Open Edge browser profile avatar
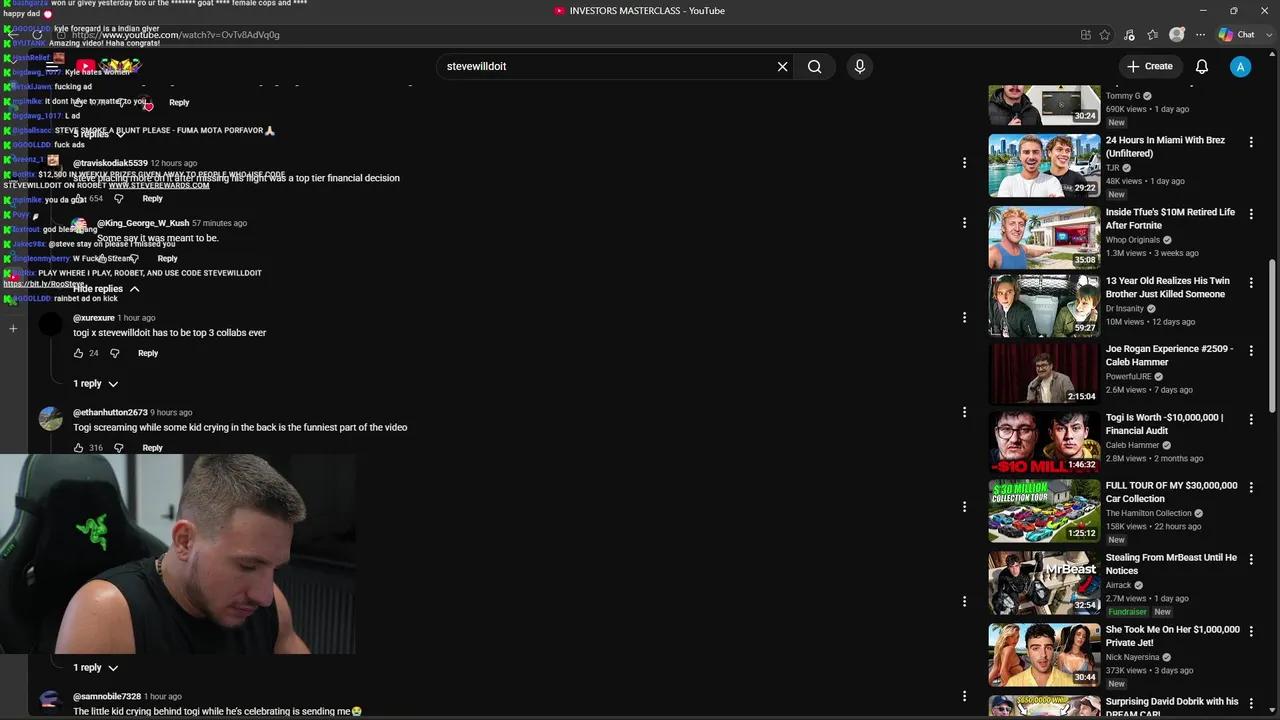 [x=1177, y=34]
